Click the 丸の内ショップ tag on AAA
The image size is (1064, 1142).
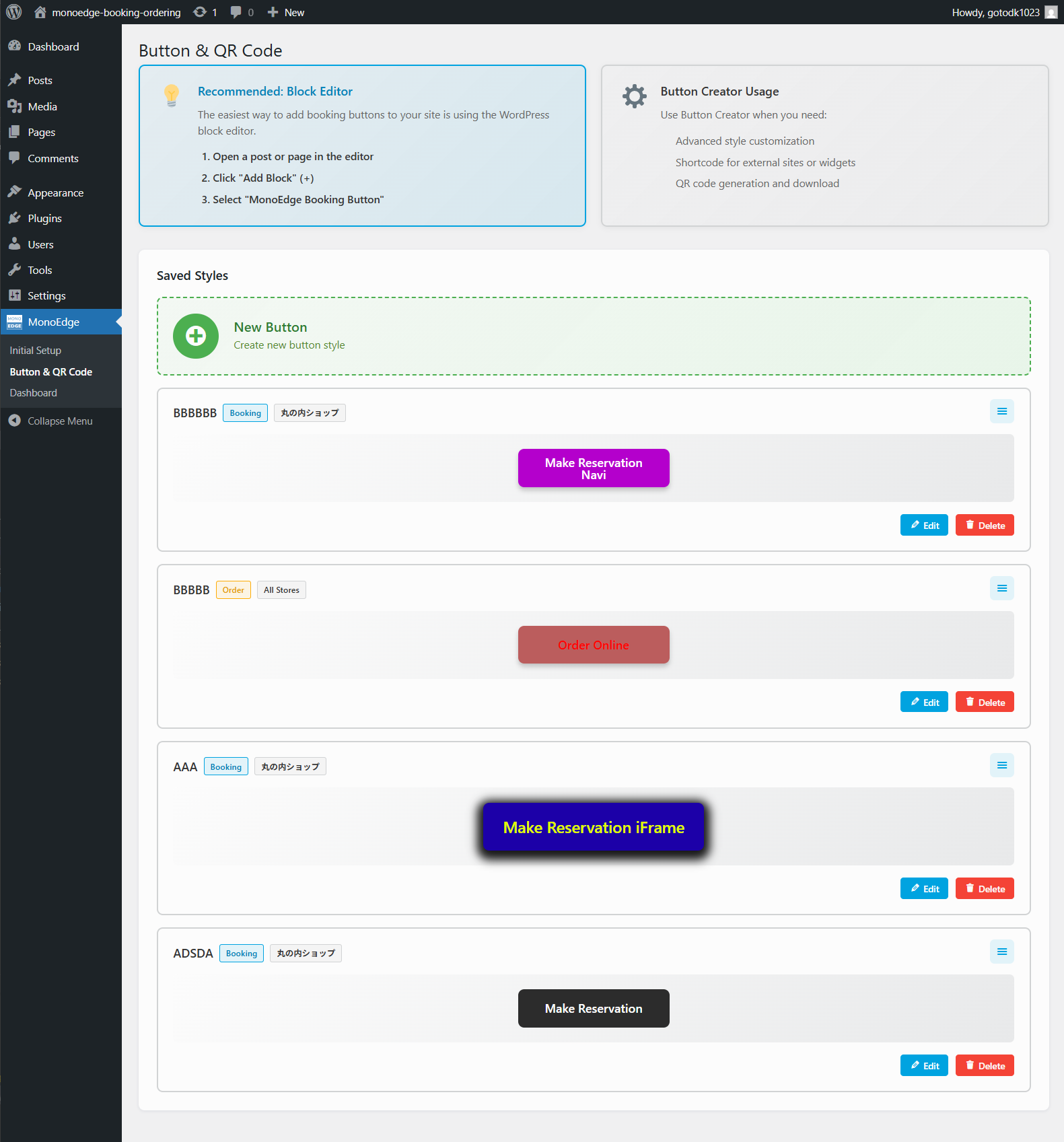click(290, 766)
